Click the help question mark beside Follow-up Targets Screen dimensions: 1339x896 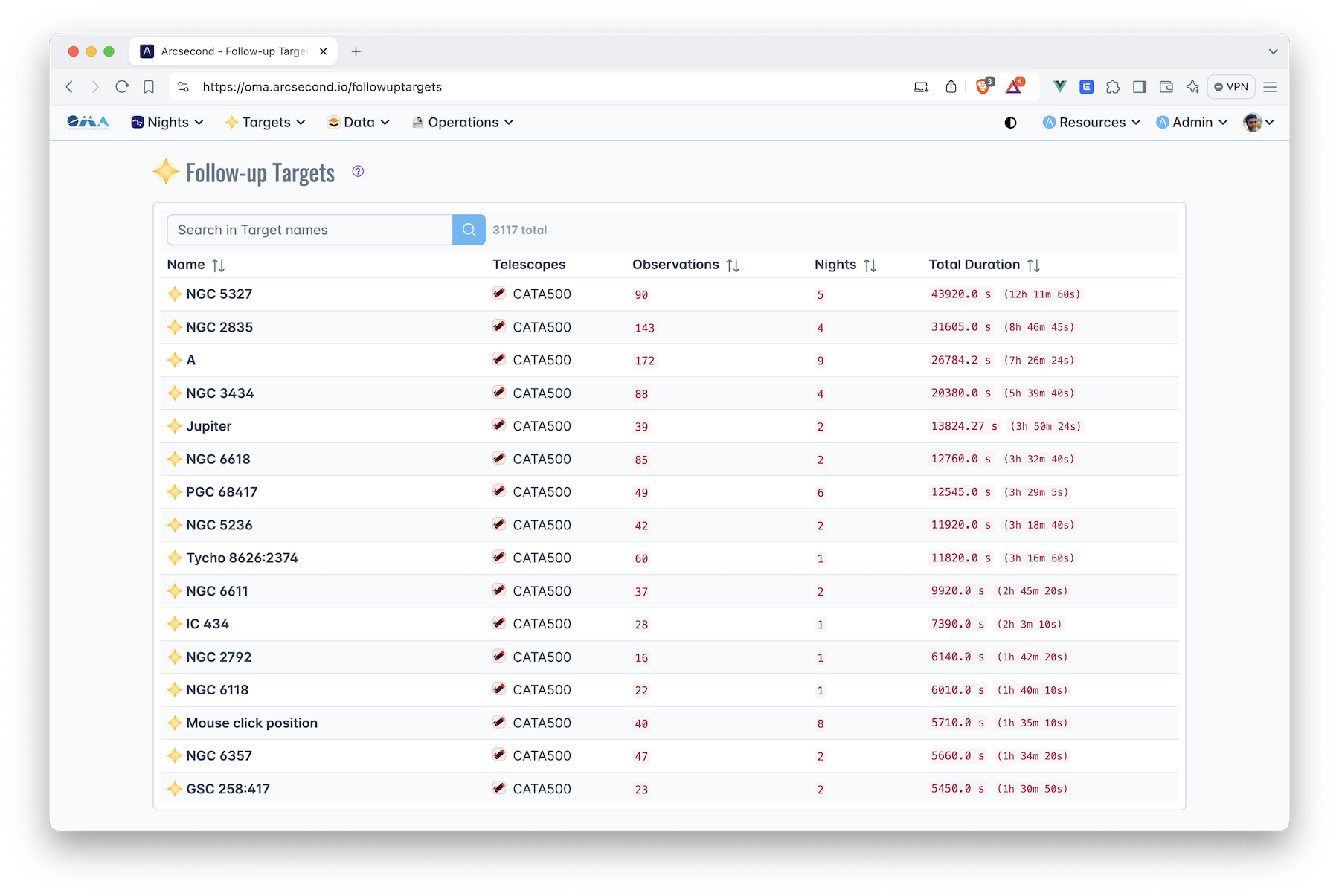(x=358, y=172)
